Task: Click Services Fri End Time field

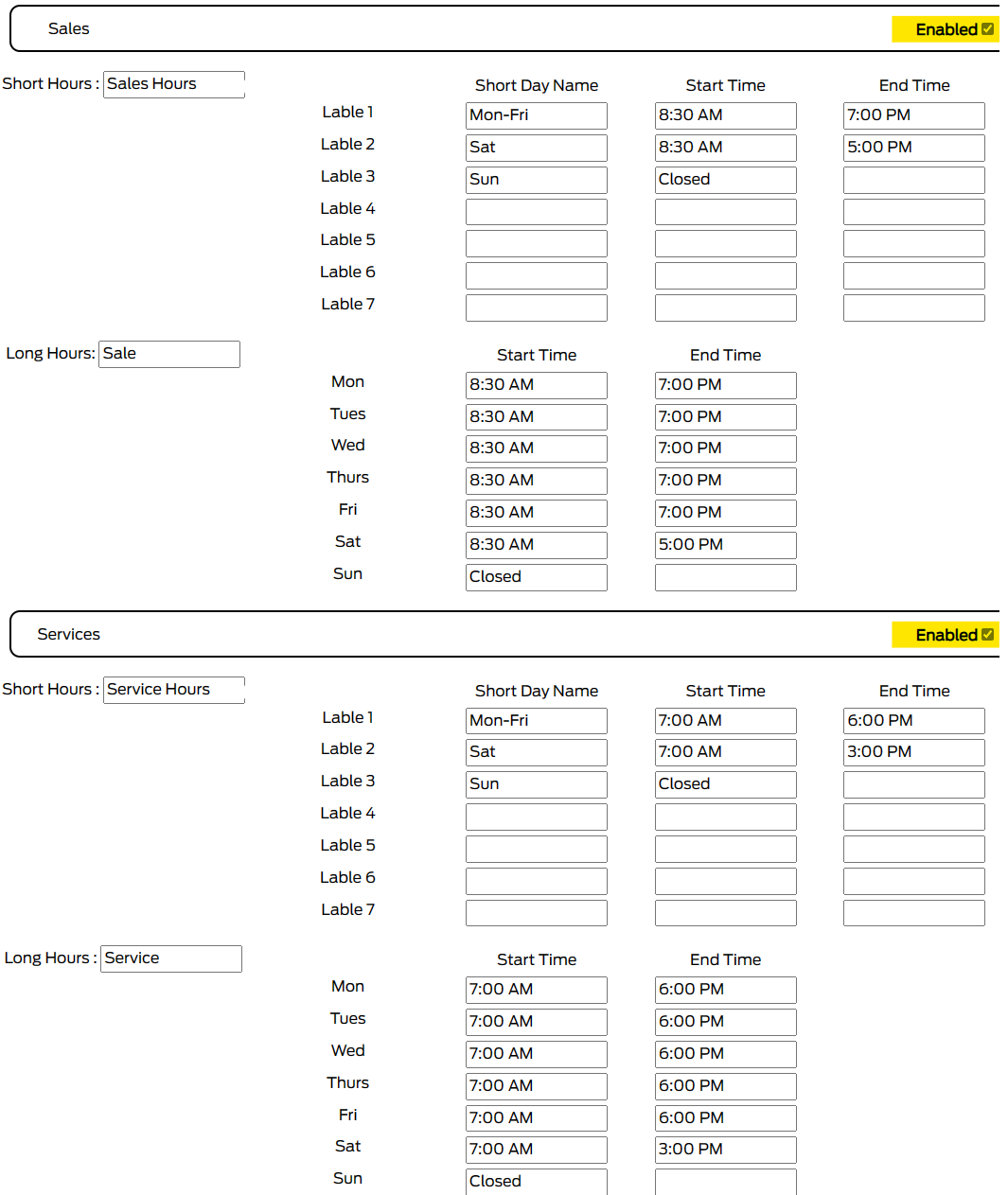Action: [x=726, y=1118]
